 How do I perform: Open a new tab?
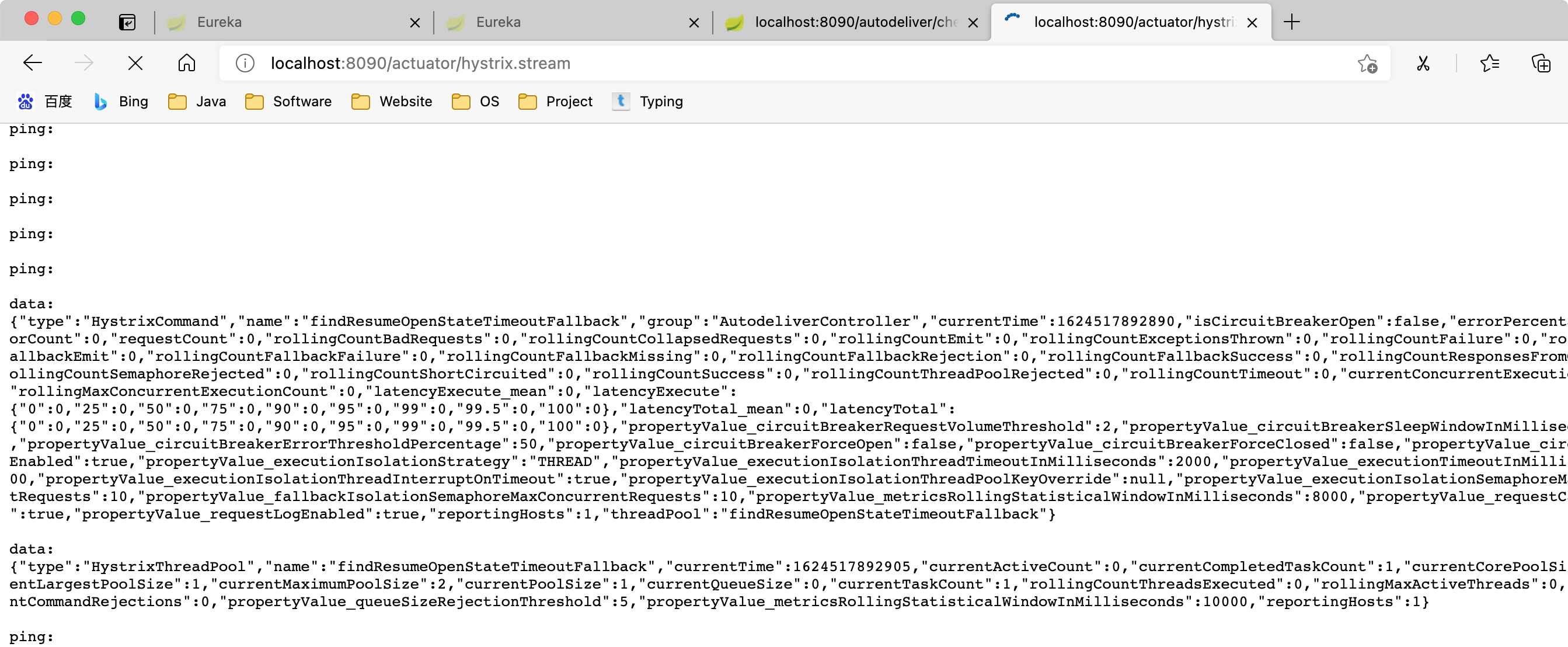[1292, 23]
